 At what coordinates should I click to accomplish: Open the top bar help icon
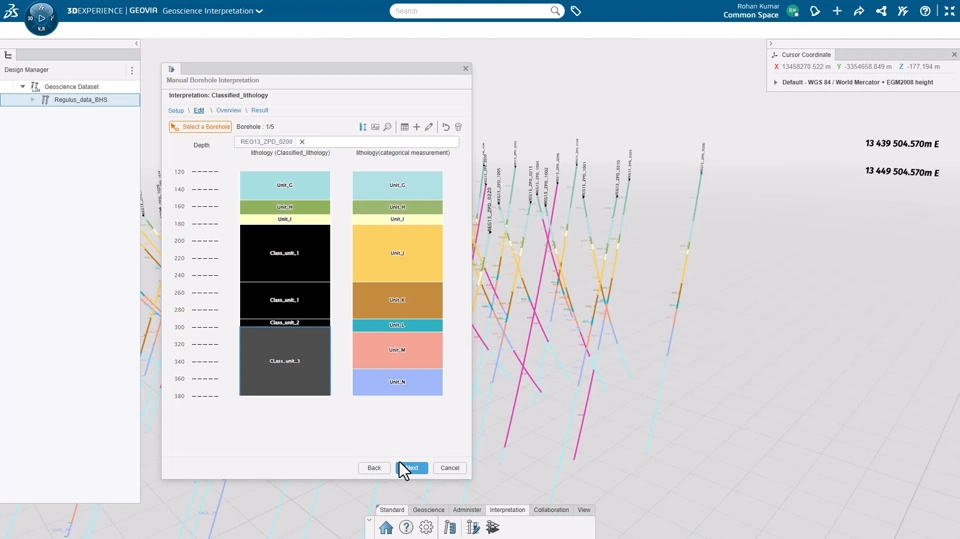tap(925, 11)
